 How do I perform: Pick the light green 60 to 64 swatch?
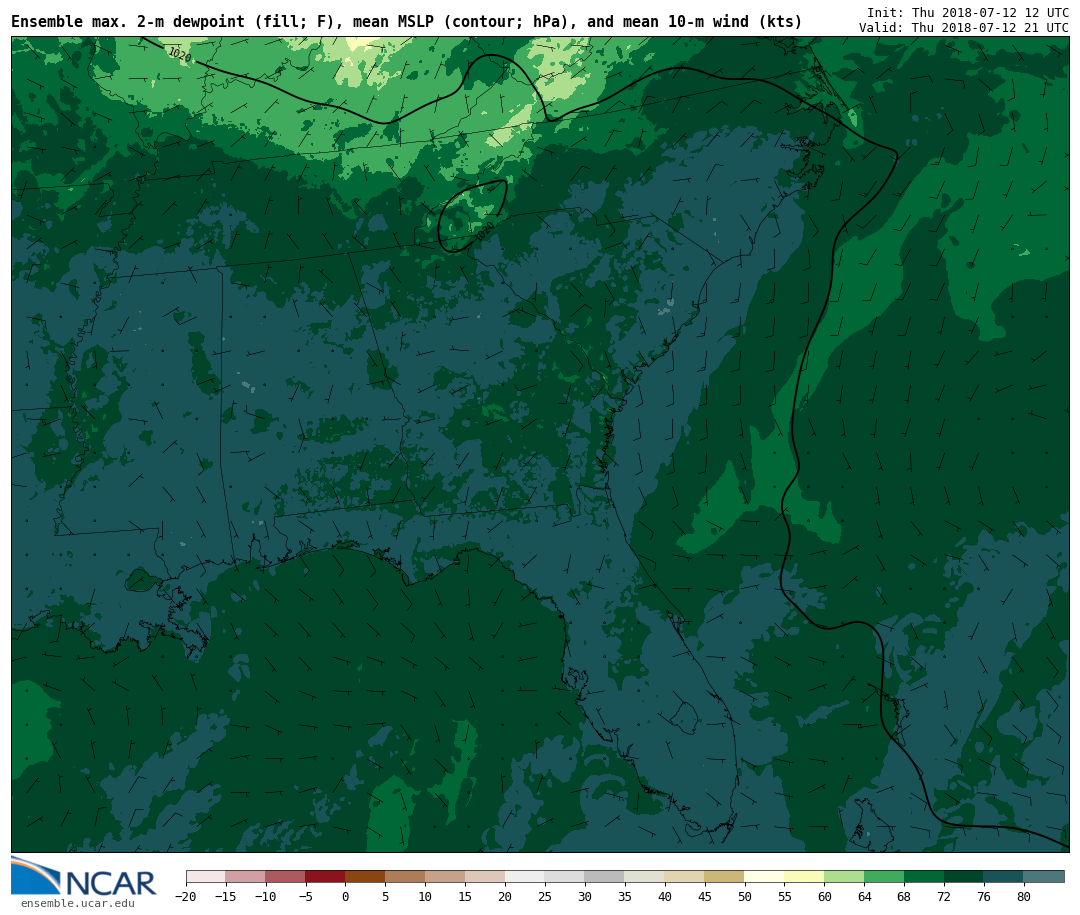click(x=844, y=876)
